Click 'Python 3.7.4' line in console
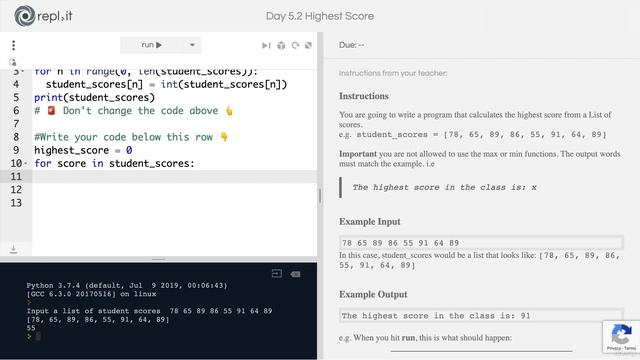Screen dimensions: 640x360 (x=127, y=285)
